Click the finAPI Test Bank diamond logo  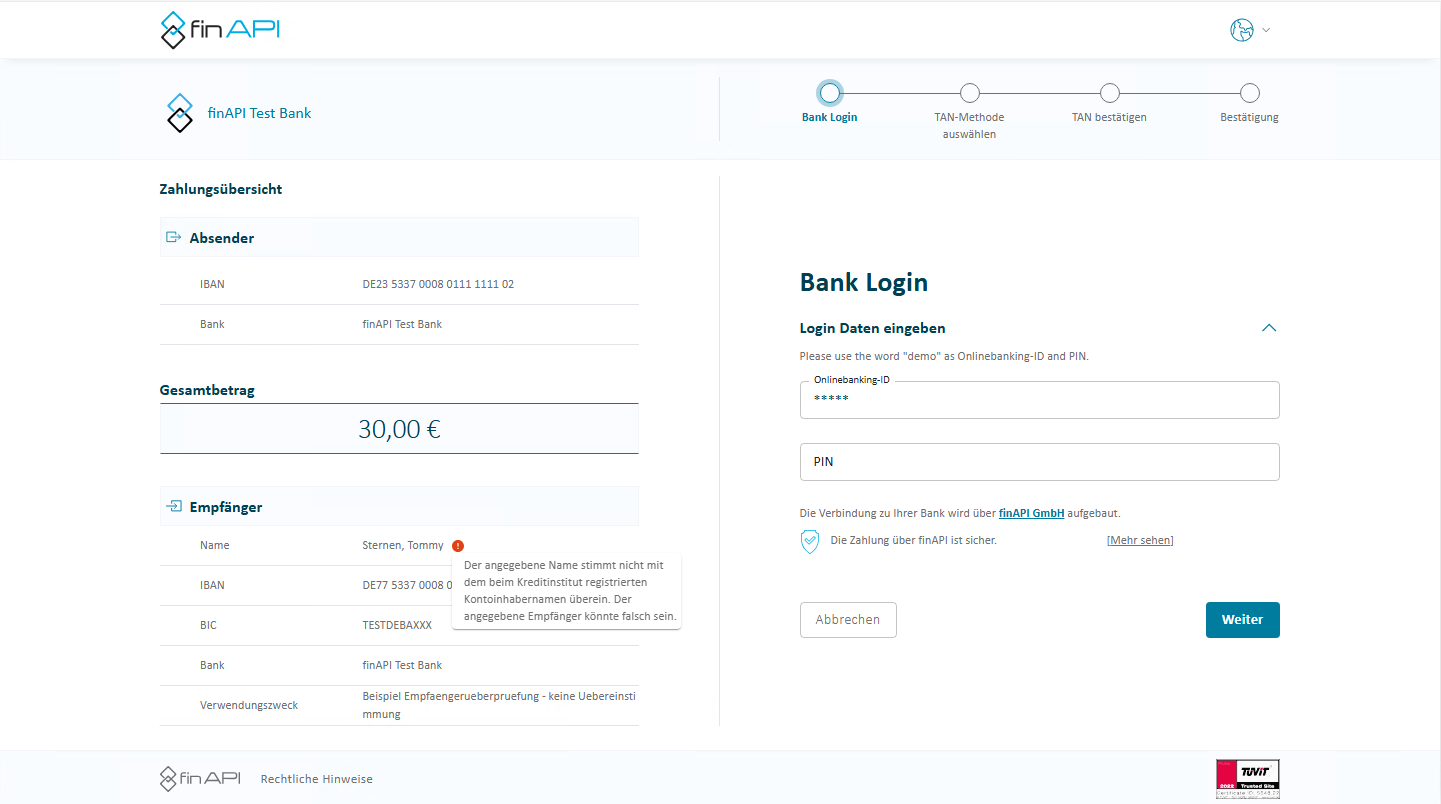point(180,113)
